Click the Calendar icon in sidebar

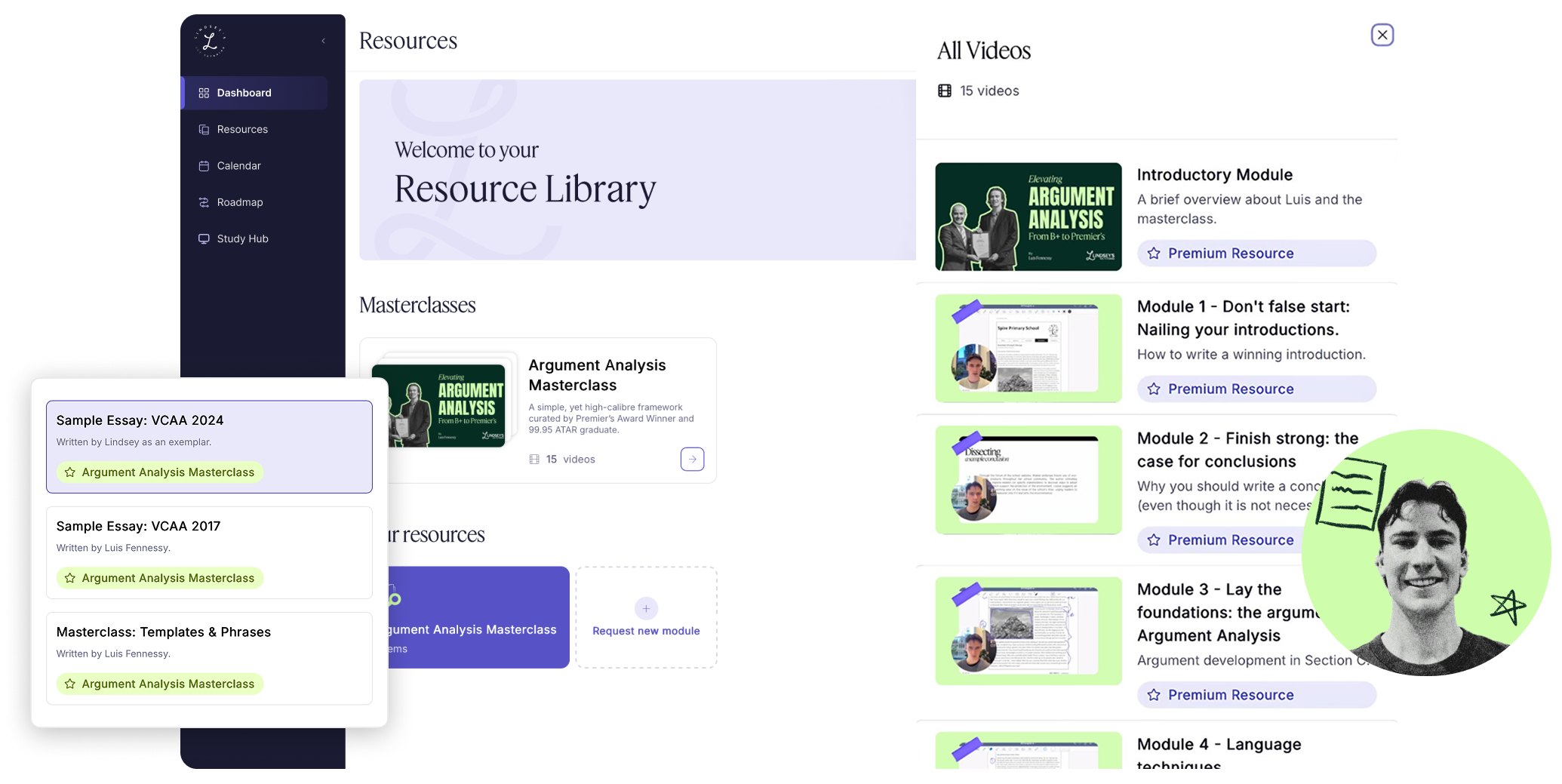pyautogui.click(x=204, y=165)
